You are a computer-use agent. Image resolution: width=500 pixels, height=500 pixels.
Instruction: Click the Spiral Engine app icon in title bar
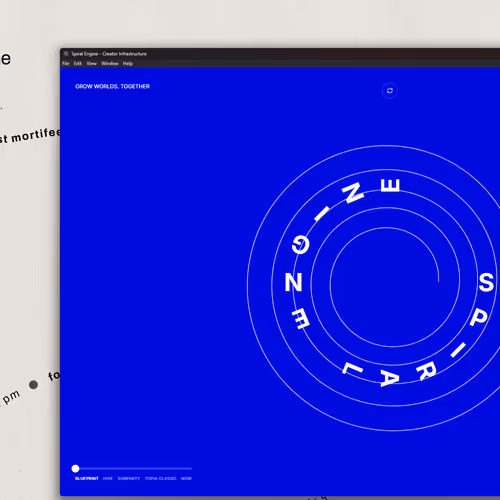pos(66,54)
